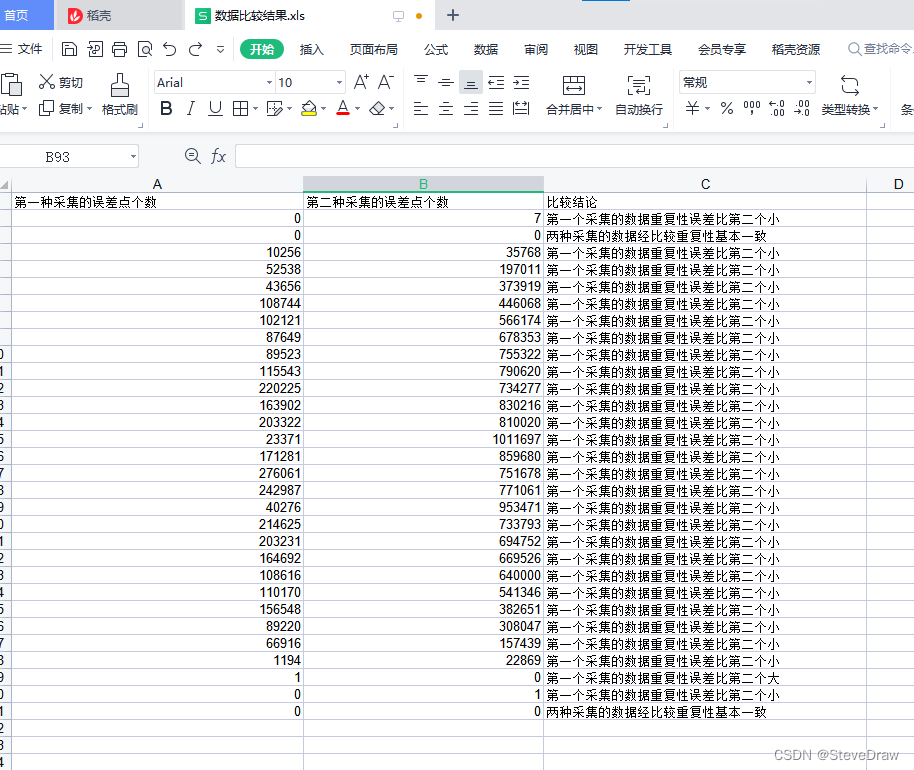
Task: Align text to top of cell
Action: pos(421,82)
